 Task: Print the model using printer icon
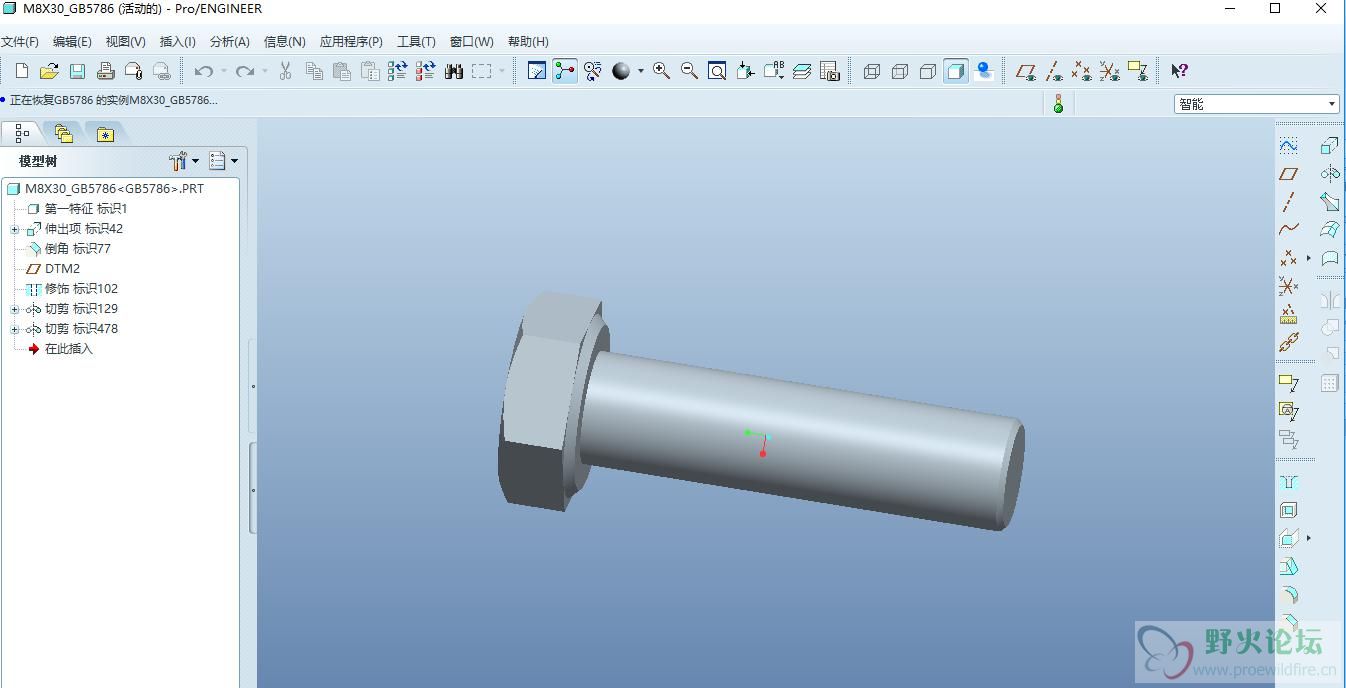(105, 71)
